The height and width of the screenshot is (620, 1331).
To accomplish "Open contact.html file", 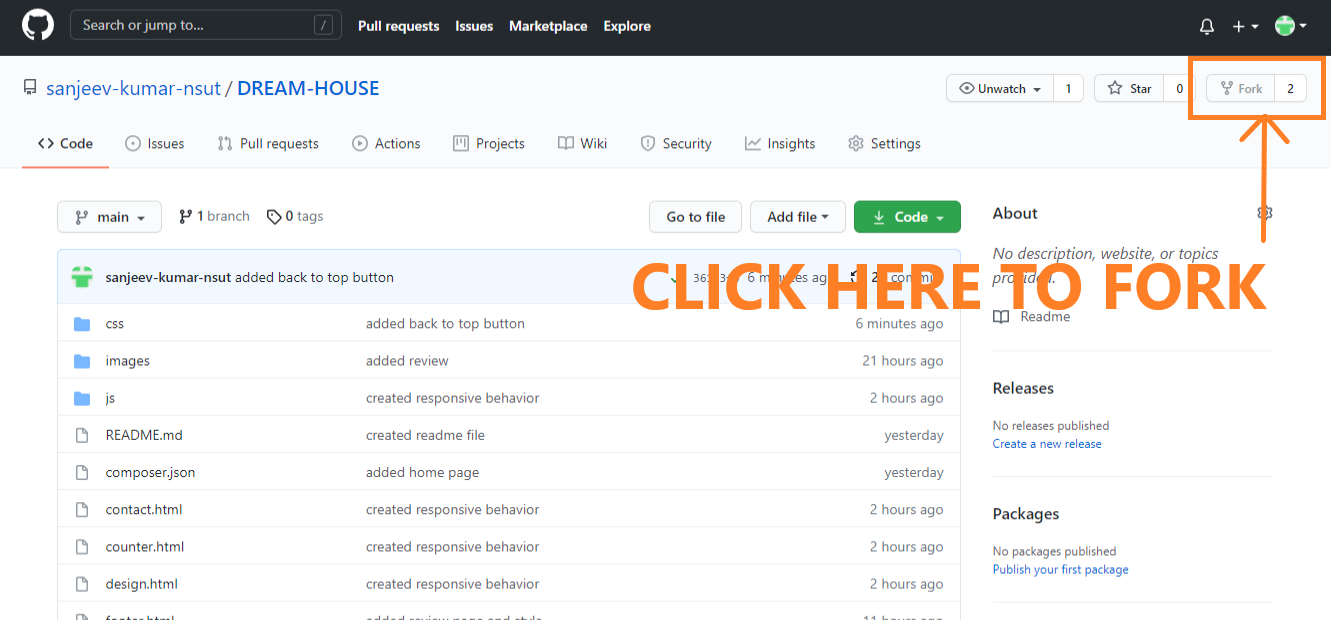I will (144, 509).
